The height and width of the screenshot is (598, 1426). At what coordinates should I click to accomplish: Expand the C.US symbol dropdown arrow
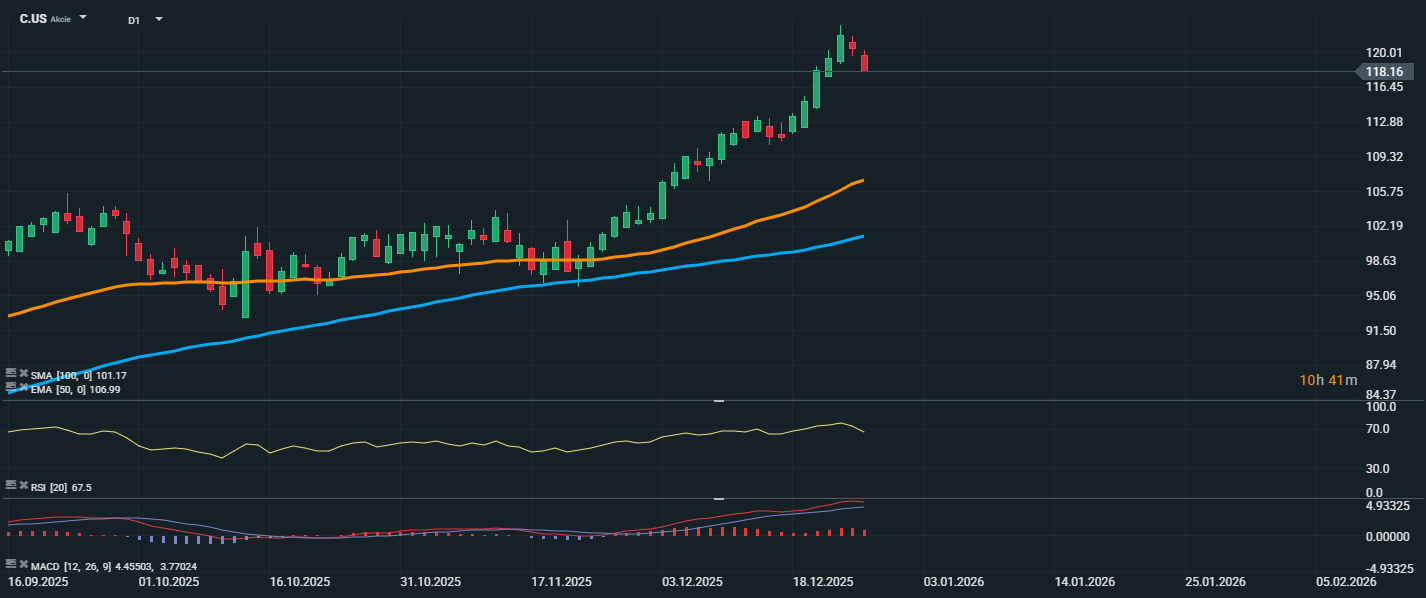(83, 18)
